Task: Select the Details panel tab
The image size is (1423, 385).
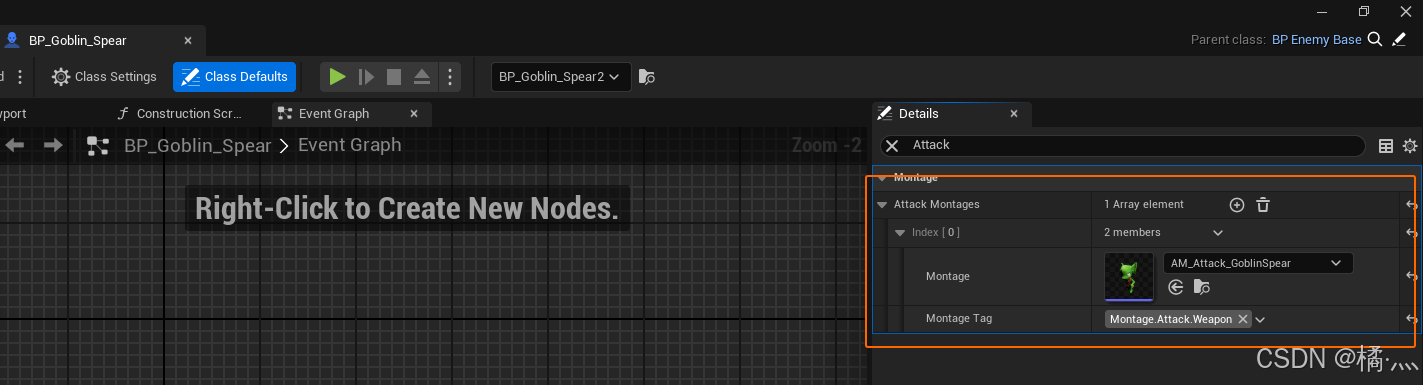Action: (919, 114)
